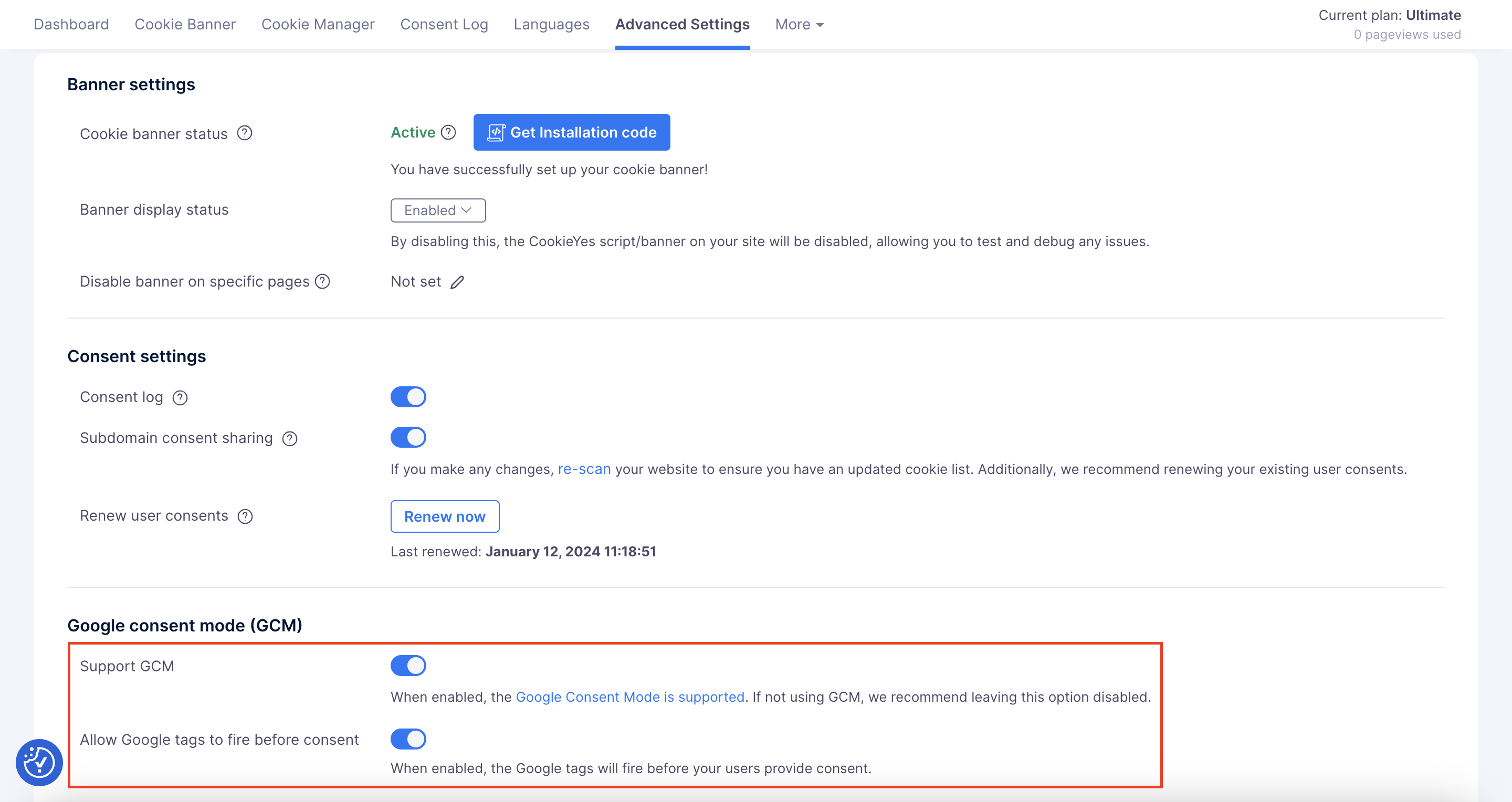Toggle Allow Google tags to fire before consent
The width and height of the screenshot is (1512, 802).
pyautogui.click(x=408, y=738)
